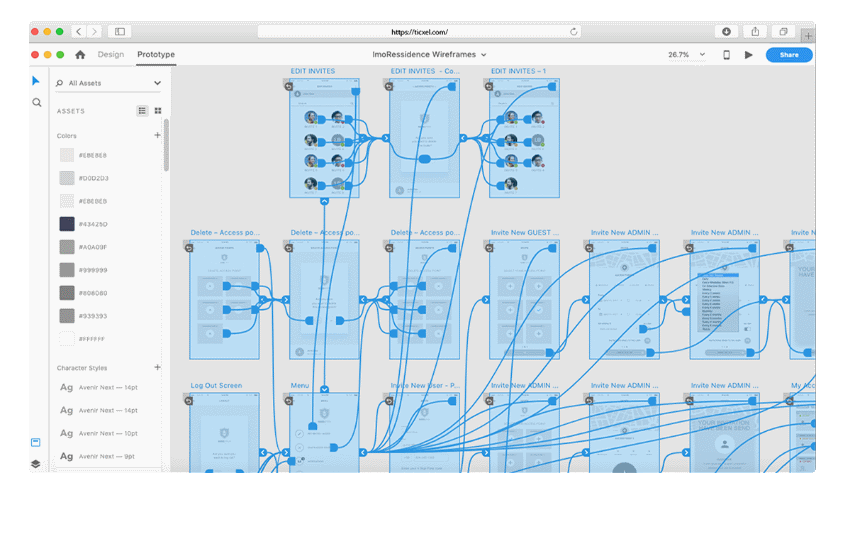Viewport: 858px width, 535px height.
Task: Select the Menu artboard title
Action: click(x=299, y=386)
